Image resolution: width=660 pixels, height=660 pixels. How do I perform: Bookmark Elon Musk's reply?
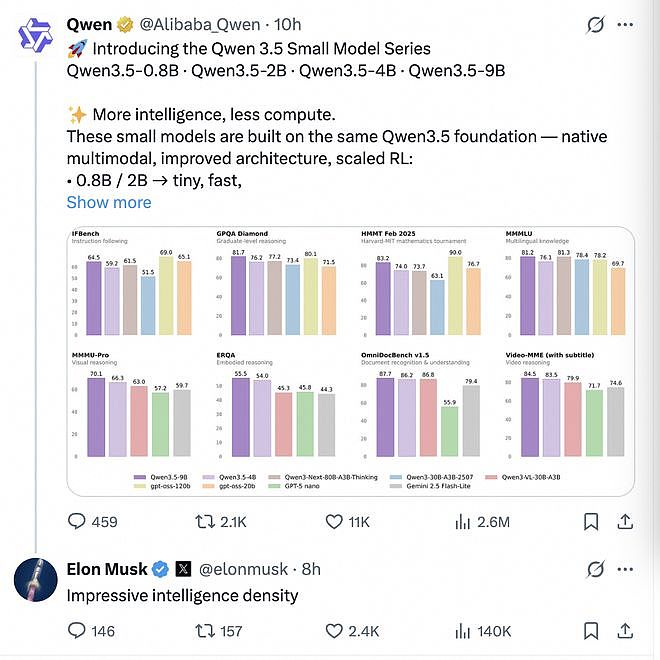coord(591,631)
